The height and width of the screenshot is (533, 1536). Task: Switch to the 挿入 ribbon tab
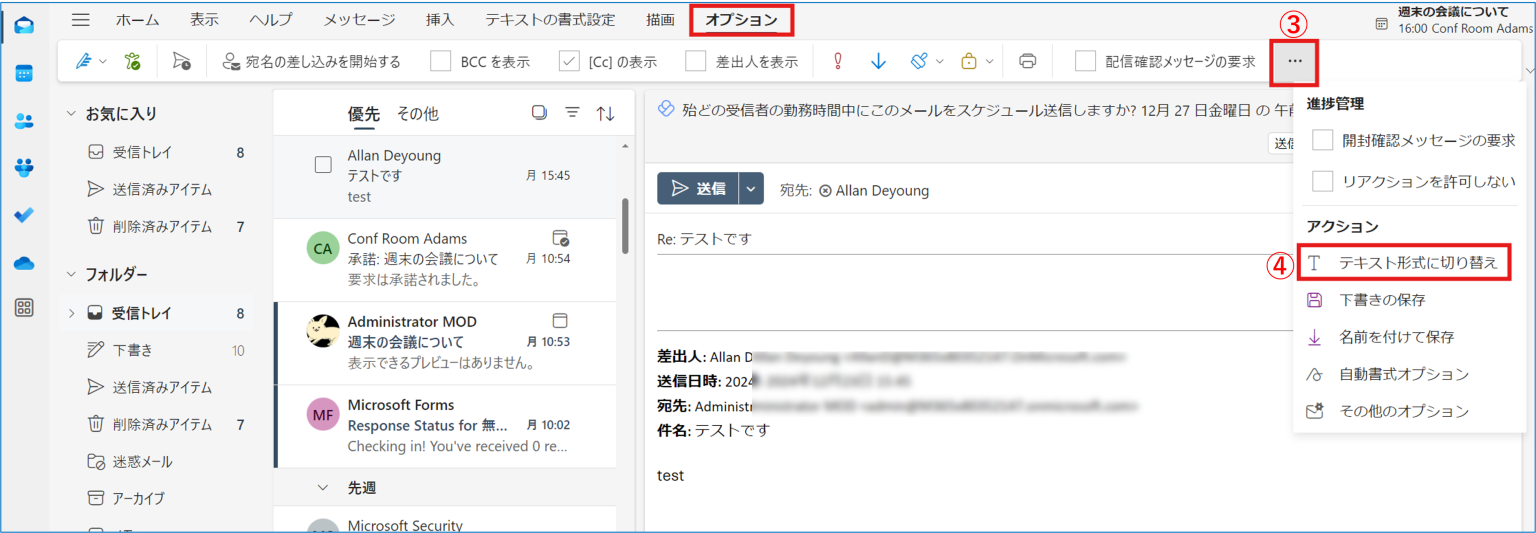pos(440,19)
